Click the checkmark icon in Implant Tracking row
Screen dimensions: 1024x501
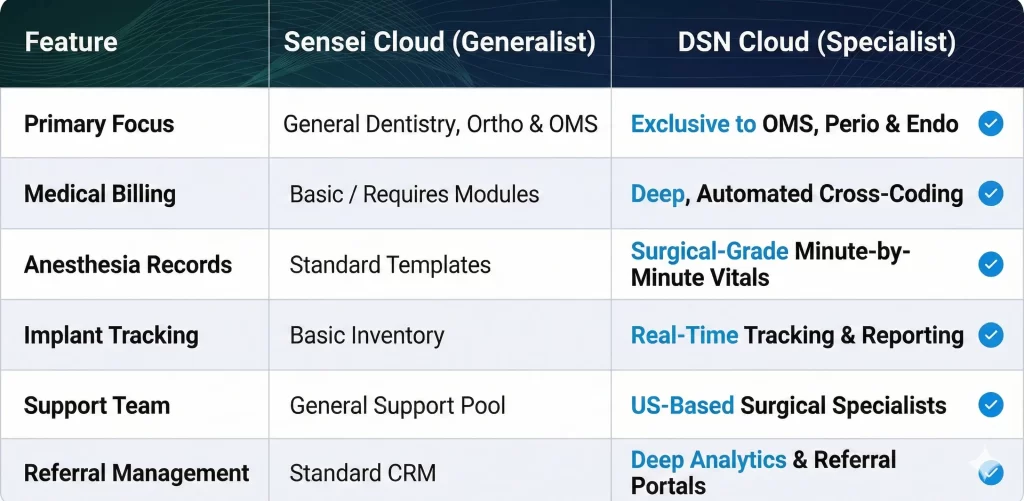tap(990, 335)
